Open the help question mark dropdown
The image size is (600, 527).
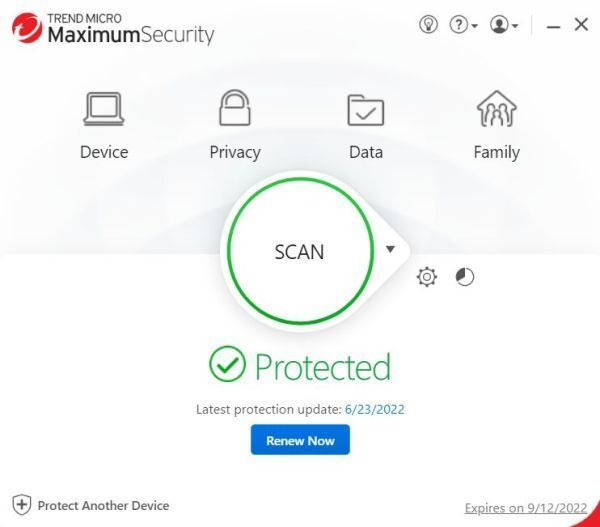(462, 25)
